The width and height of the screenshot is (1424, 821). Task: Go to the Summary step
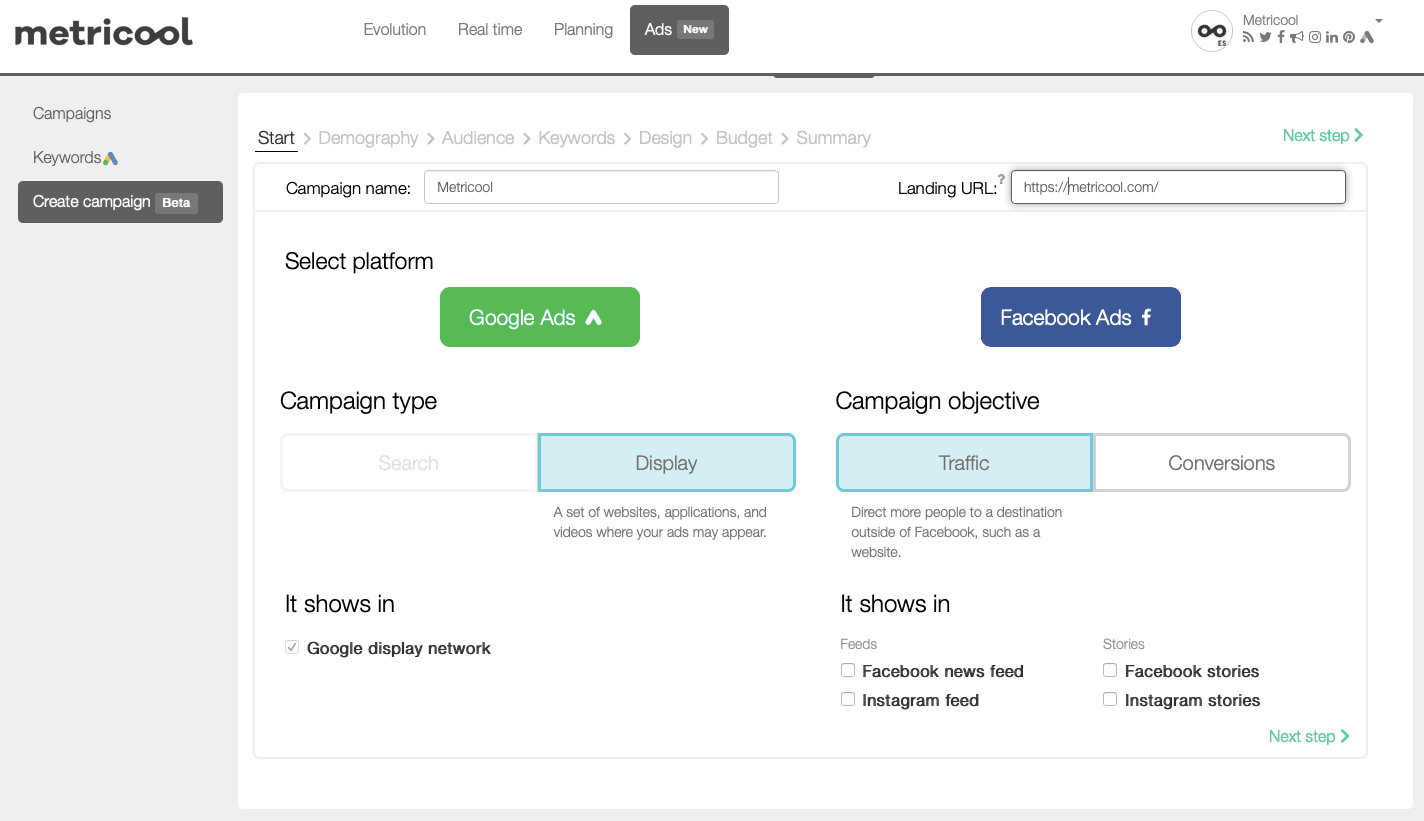(833, 138)
